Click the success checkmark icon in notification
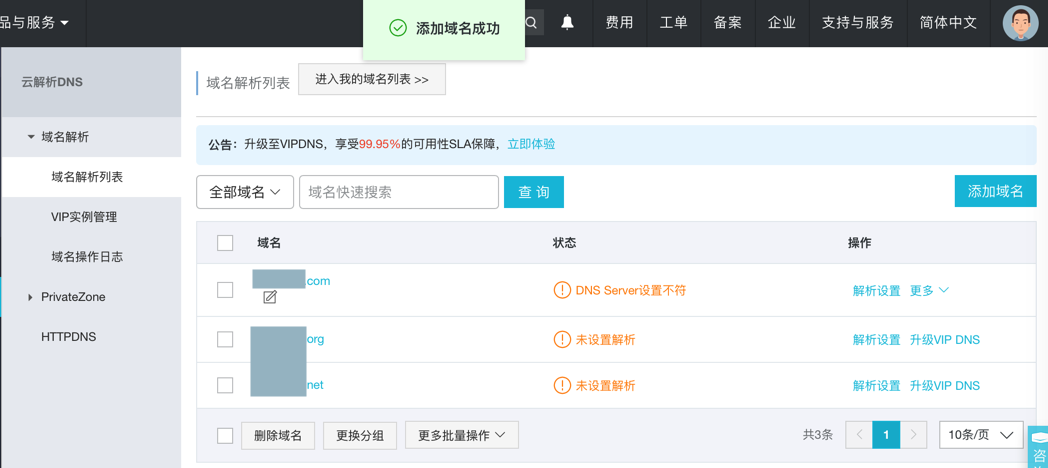 [398, 28]
